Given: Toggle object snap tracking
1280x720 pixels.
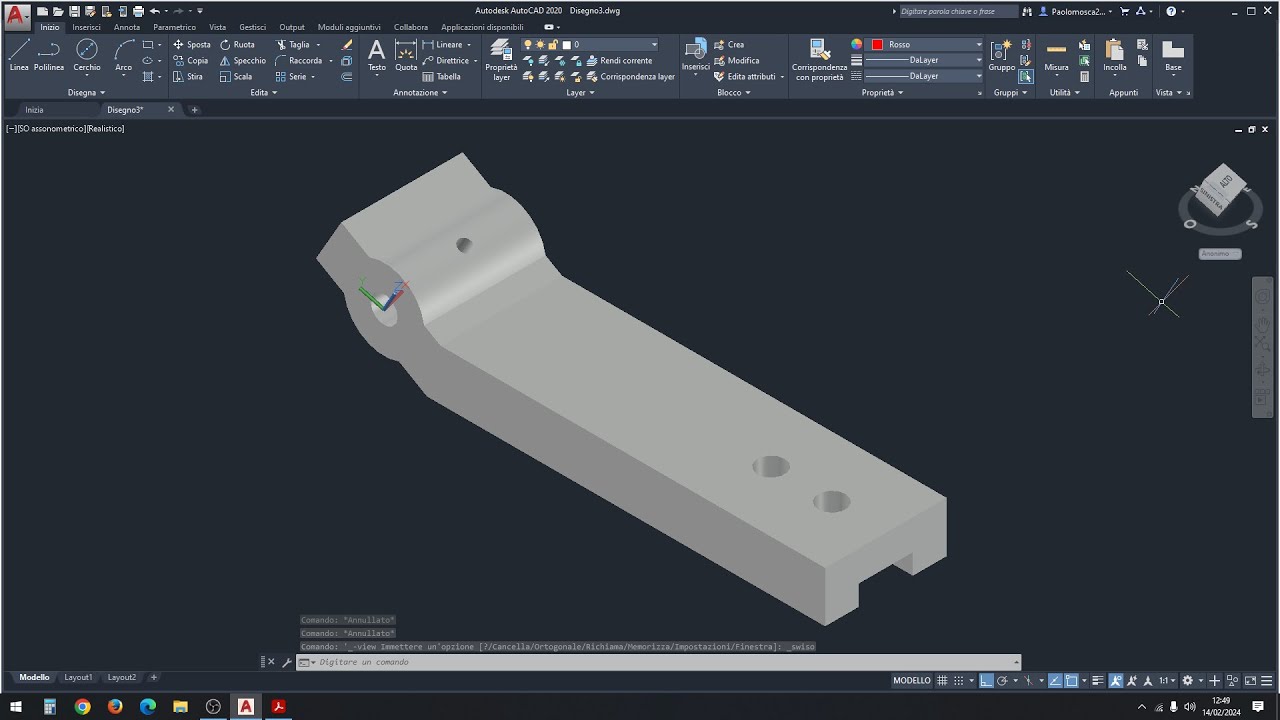Looking at the screenshot, I should tap(1055, 680).
